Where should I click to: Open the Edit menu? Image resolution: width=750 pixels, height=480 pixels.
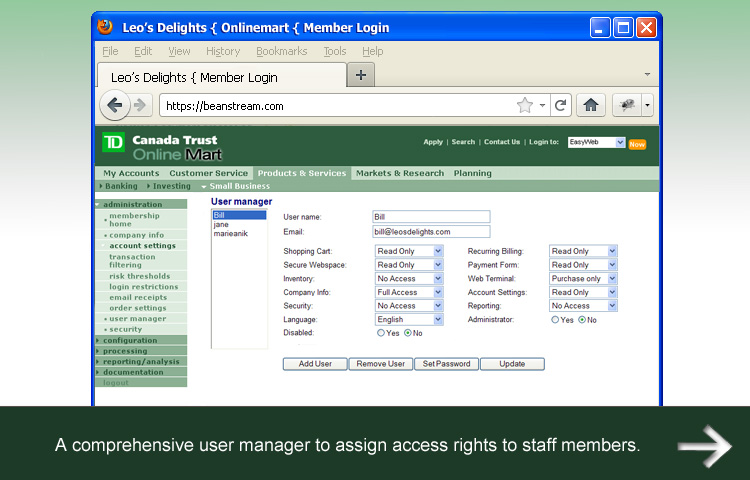coord(143,51)
